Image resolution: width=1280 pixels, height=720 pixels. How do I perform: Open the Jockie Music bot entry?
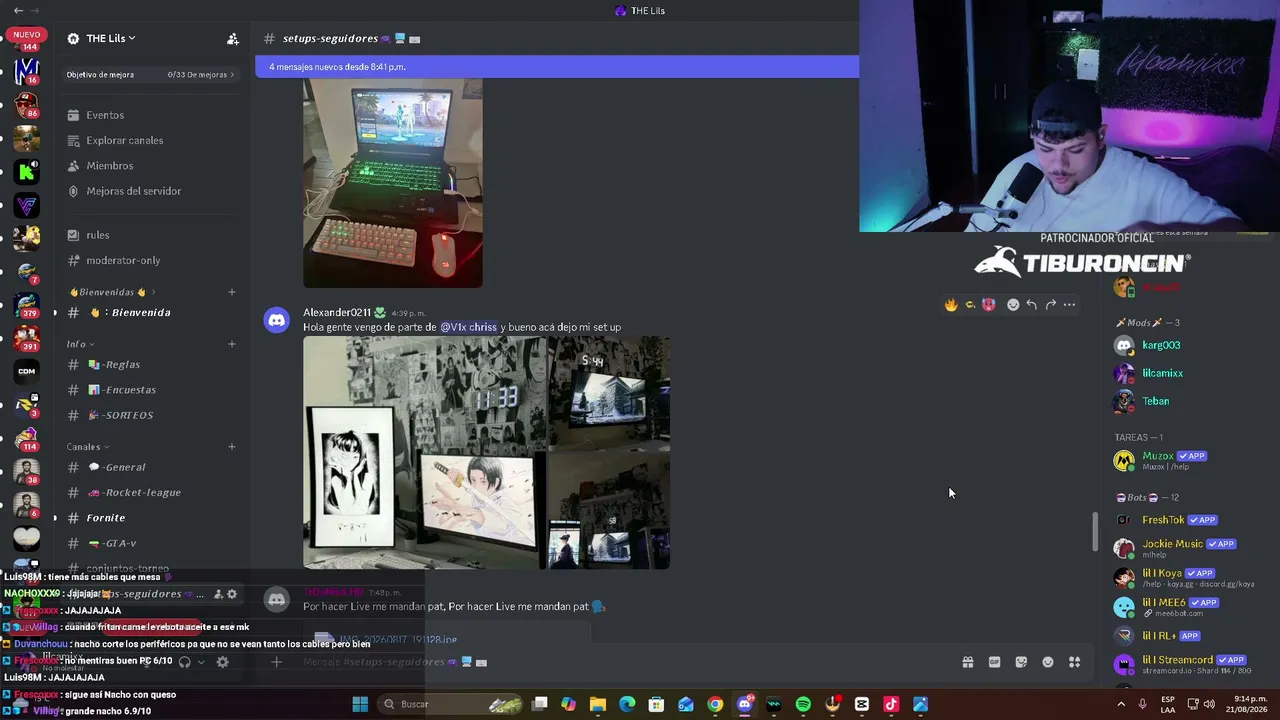[x=1176, y=548]
